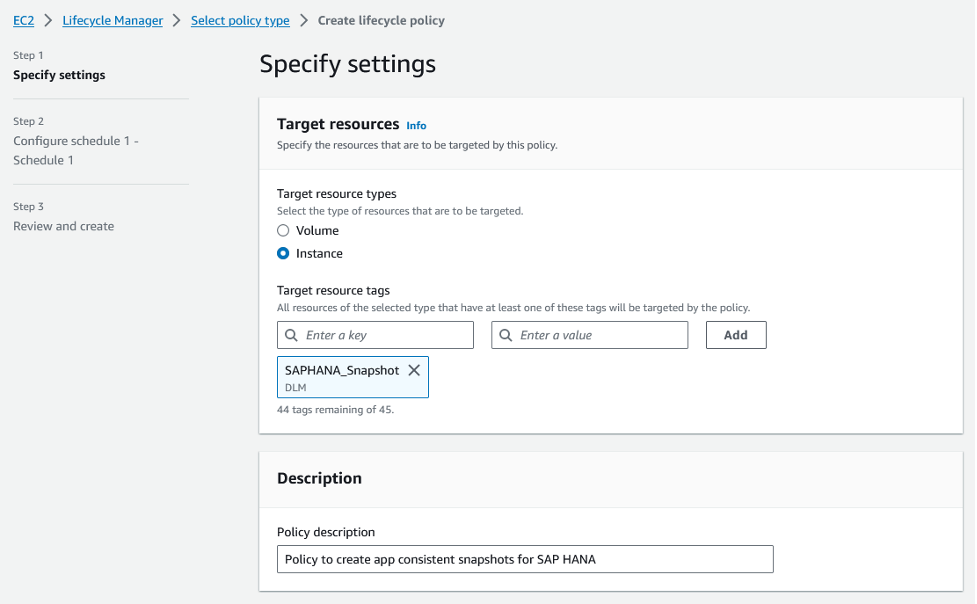Navigate to EC2 via the breadcrumb

pos(23,20)
